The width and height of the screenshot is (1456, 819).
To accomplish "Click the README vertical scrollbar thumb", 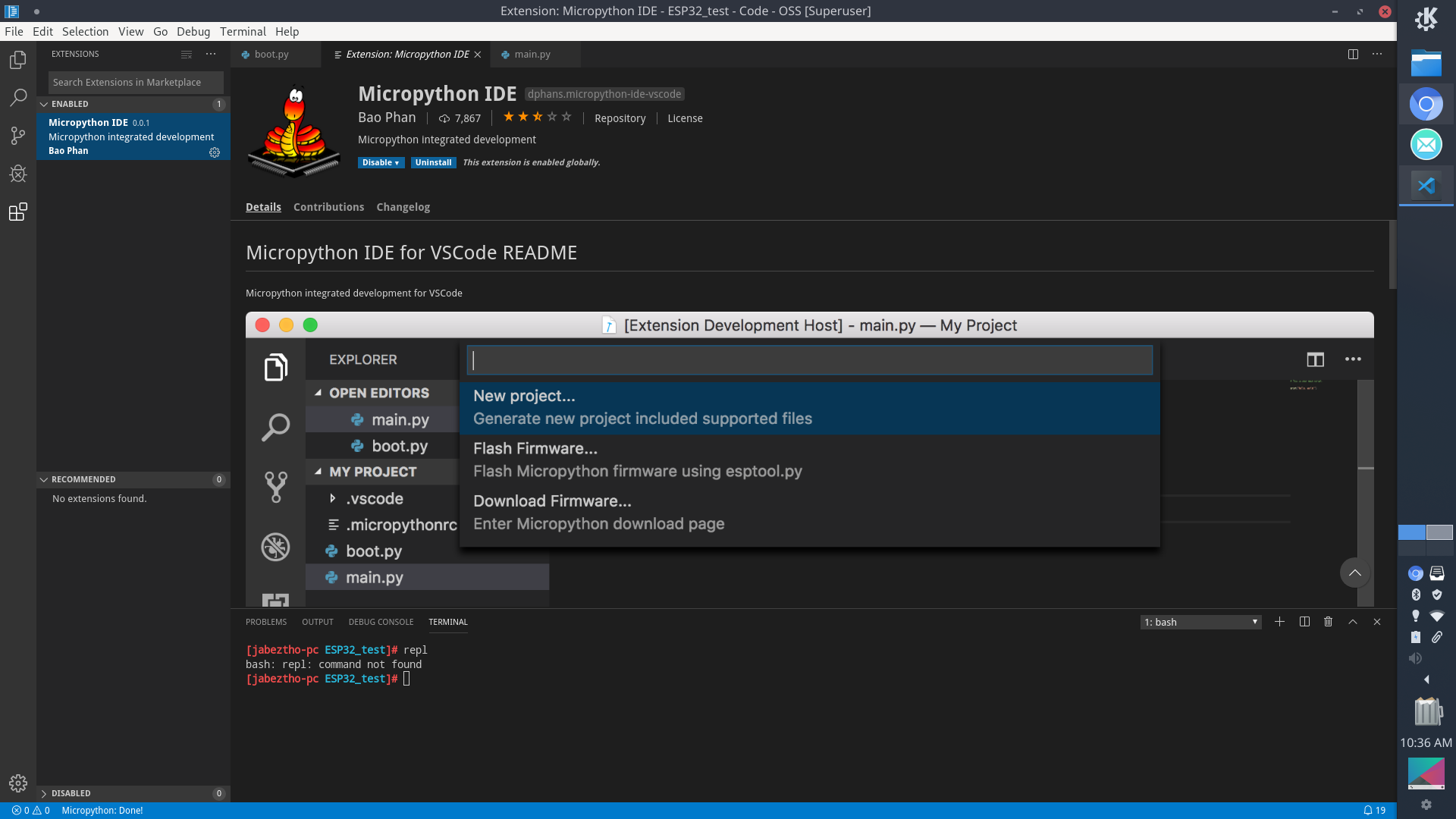I will (1392, 255).
